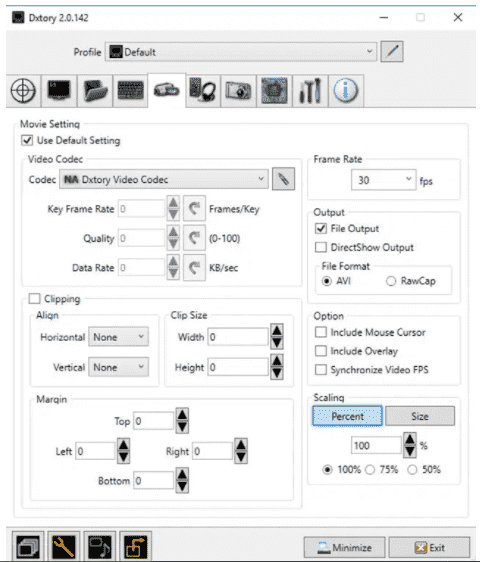Increase scaling percent value
The height and width of the screenshot is (562, 480).
coord(410,439)
